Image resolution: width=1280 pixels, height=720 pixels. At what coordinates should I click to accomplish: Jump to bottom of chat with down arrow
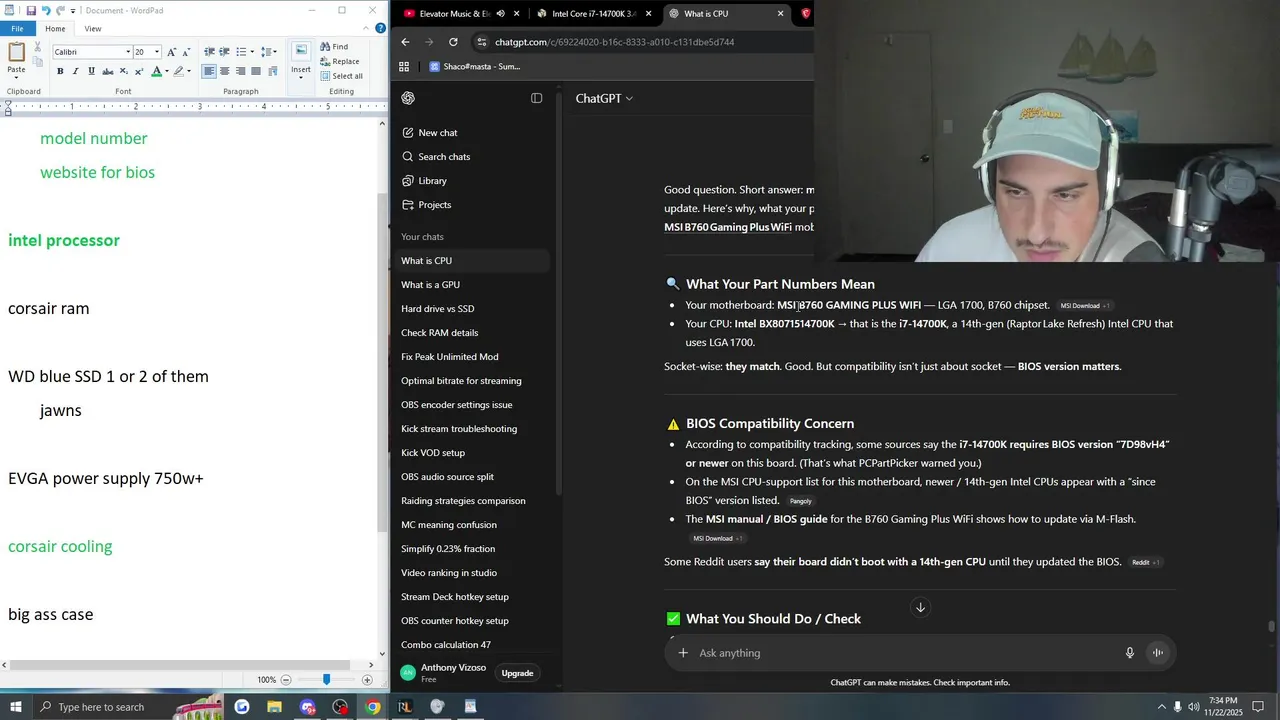(920, 607)
